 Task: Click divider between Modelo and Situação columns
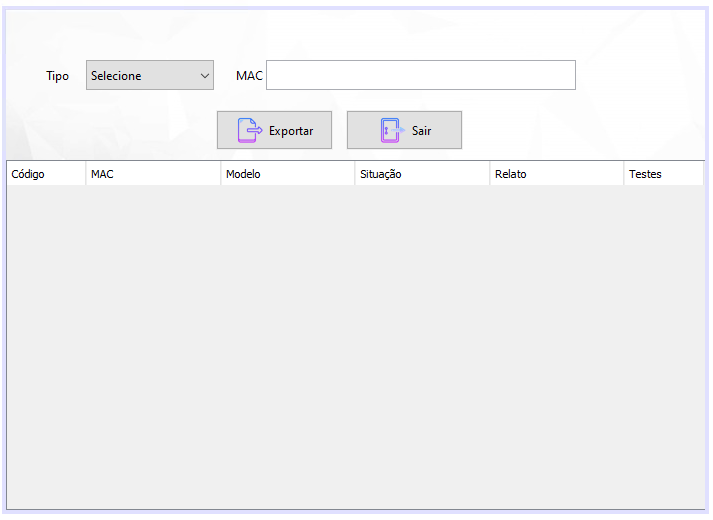coord(355,174)
